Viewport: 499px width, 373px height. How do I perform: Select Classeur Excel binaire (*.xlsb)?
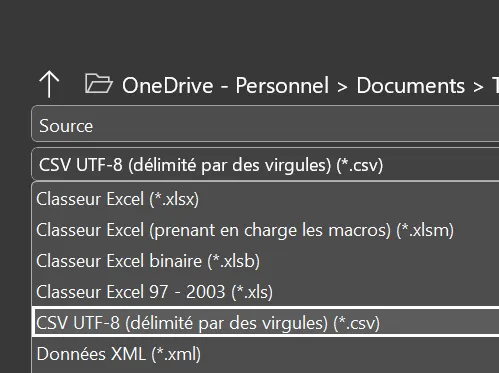point(266,261)
